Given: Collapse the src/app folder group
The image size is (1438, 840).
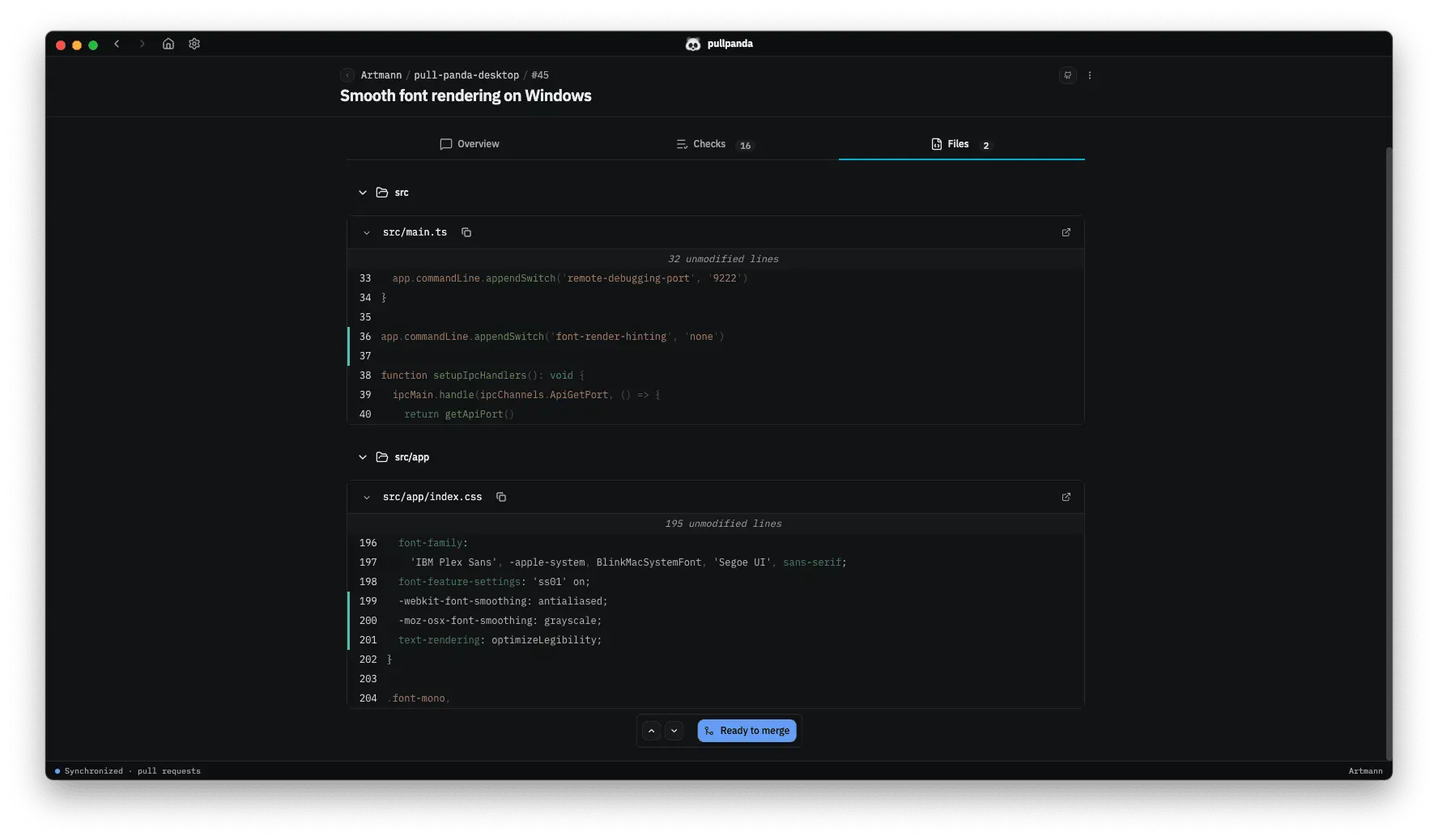Looking at the screenshot, I should pos(363,457).
